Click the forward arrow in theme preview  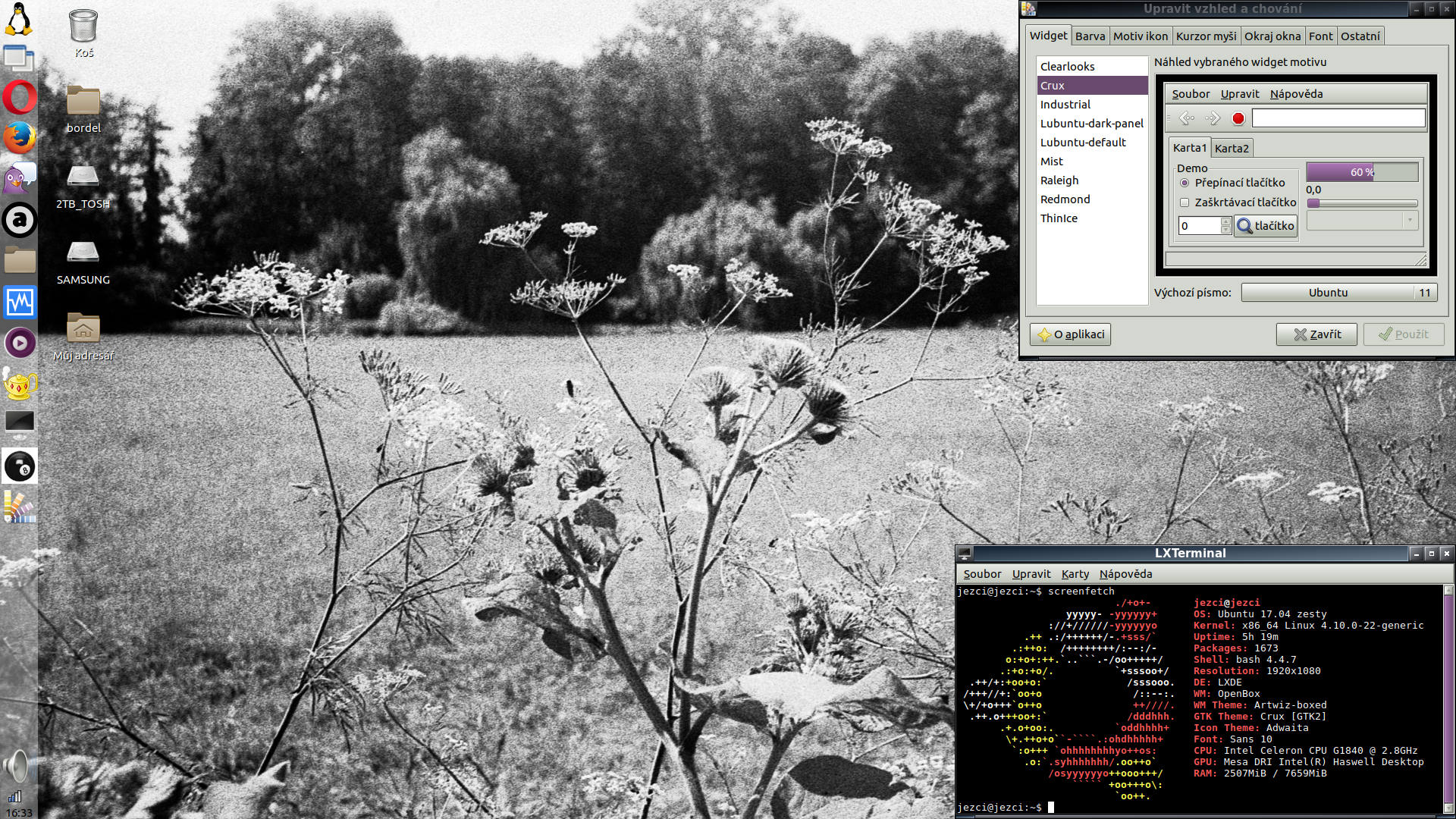(1213, 118)
